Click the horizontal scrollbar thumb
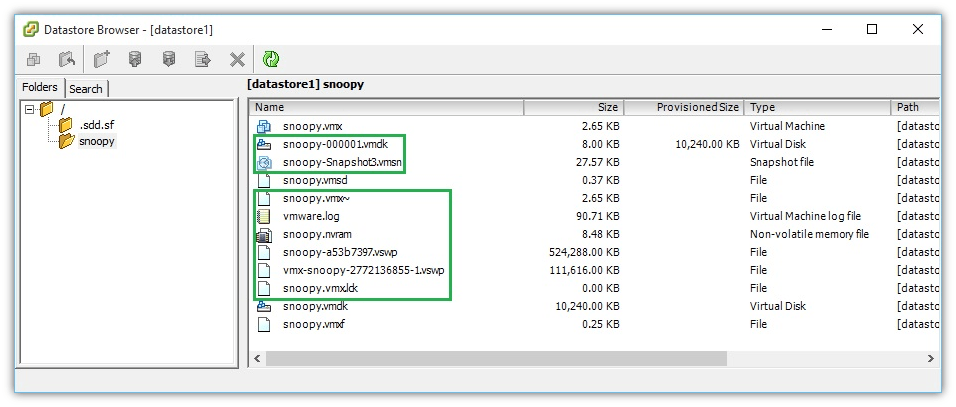The height and width of the screenshot is (407, 956). pyautogui.click(x=496, y=359)
